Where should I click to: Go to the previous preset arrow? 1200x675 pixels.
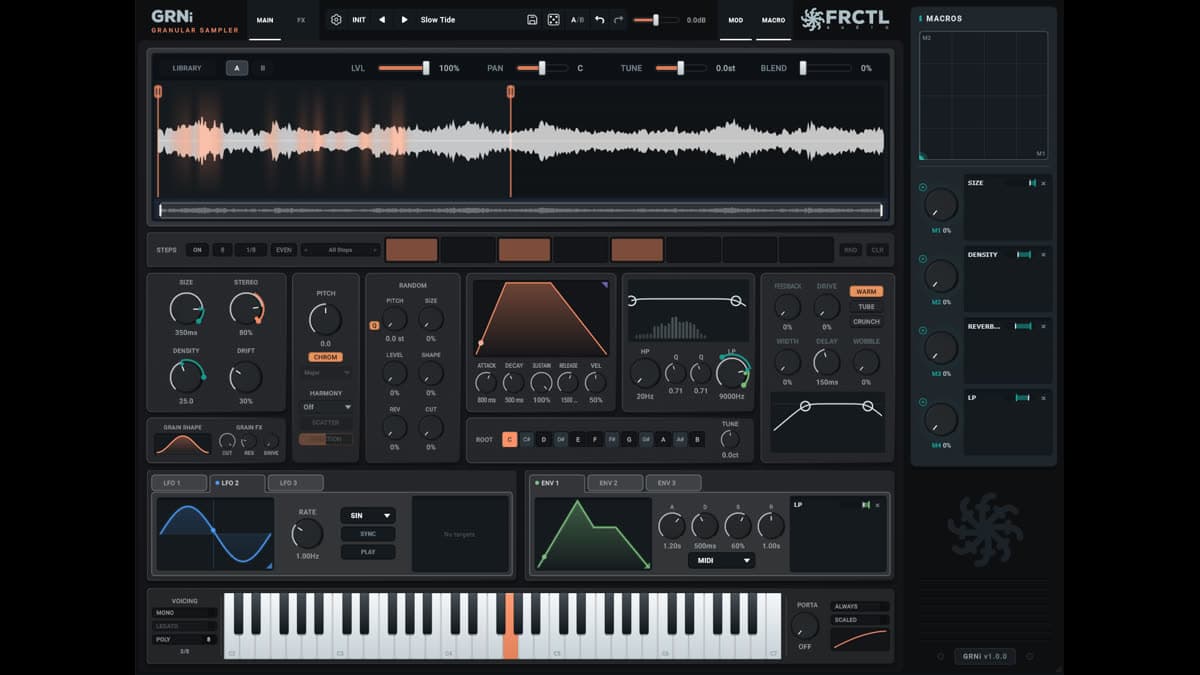(x=382, y=20)
